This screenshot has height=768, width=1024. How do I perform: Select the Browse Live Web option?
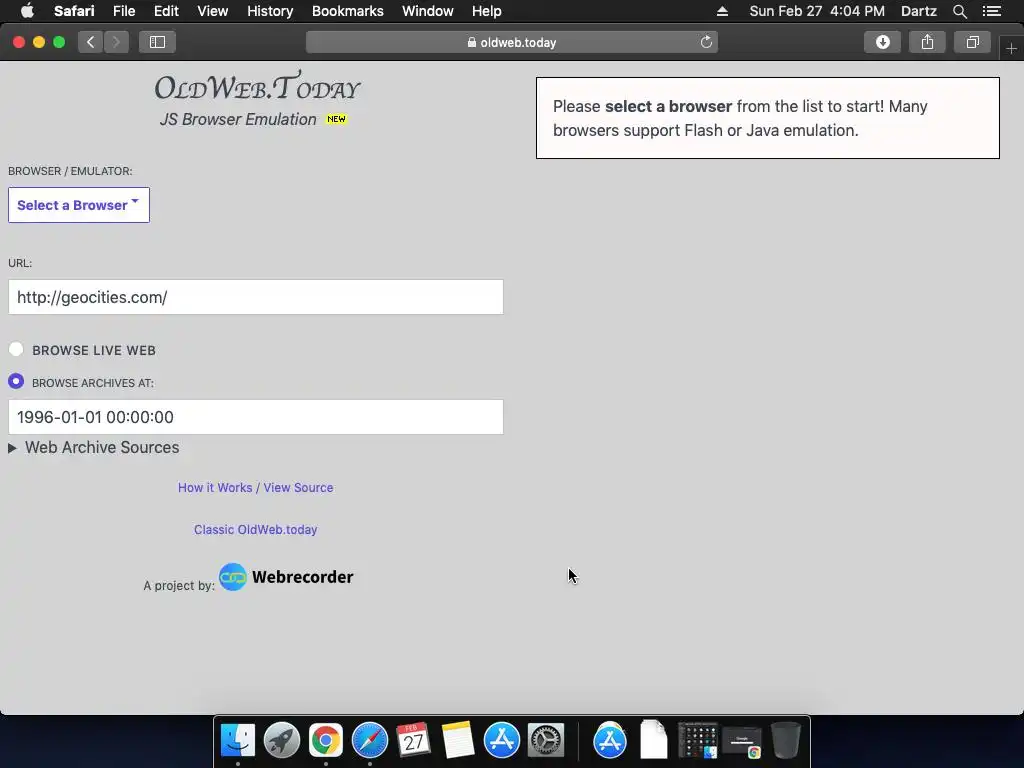16,349
